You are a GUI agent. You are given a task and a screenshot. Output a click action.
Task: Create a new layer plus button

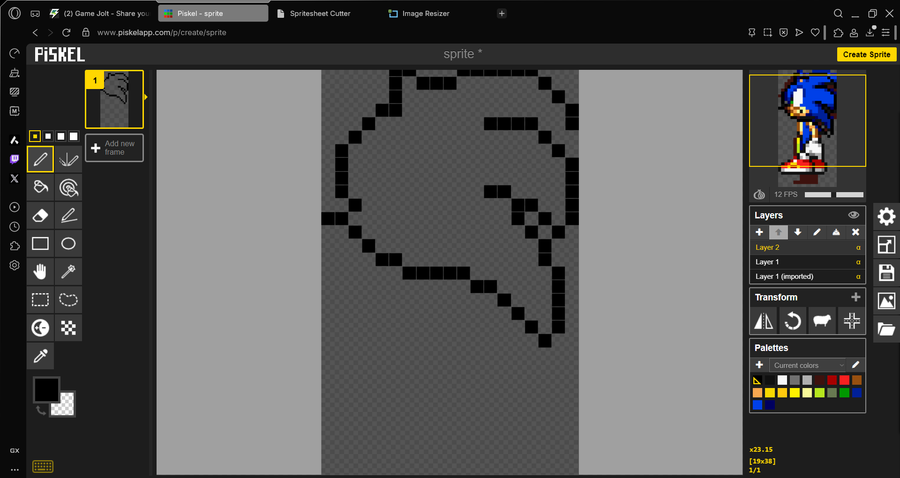pos(759,232)
